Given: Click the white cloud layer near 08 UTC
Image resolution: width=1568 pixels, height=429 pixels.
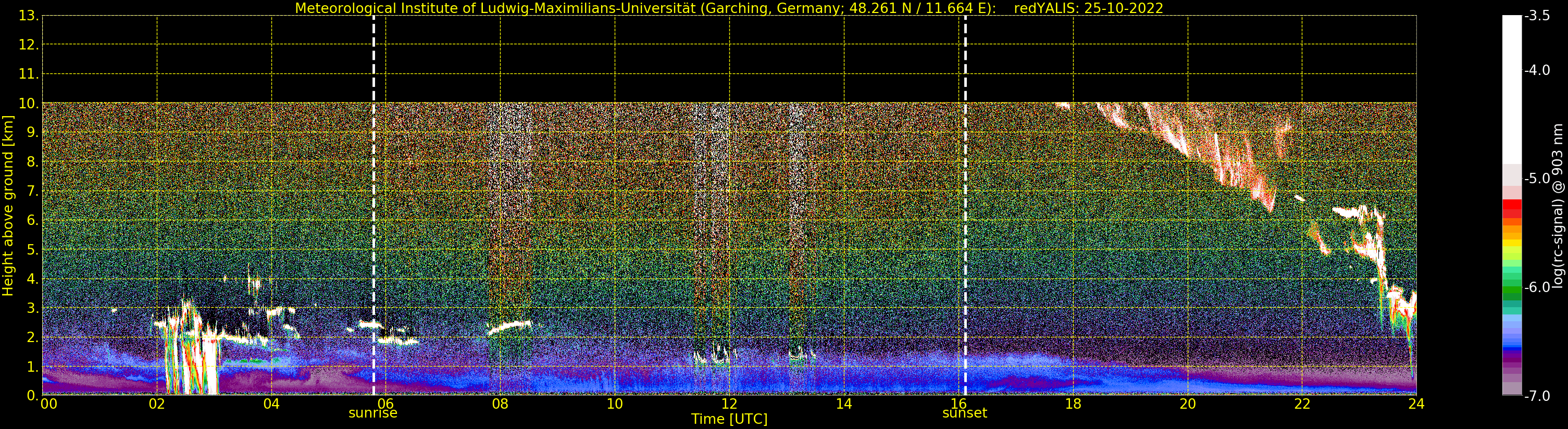Looking at the screenshot, I should (510, 327).
